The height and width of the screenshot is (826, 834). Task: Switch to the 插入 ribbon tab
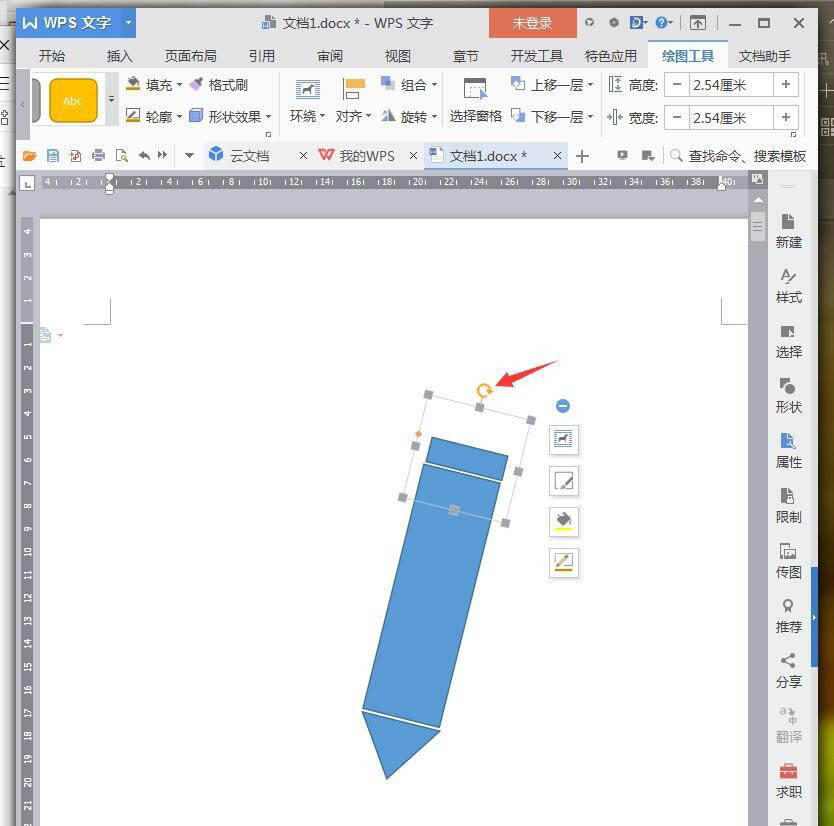pyautogui.click(x=119, y=56)
